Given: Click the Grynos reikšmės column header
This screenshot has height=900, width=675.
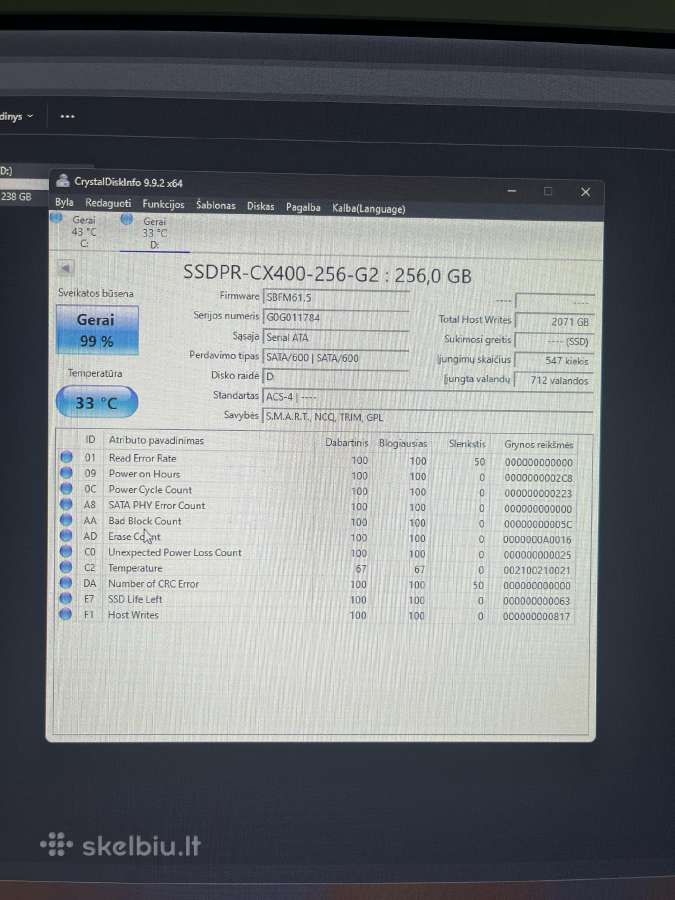Looking at the screenshot, I should (x=539, y=444).
